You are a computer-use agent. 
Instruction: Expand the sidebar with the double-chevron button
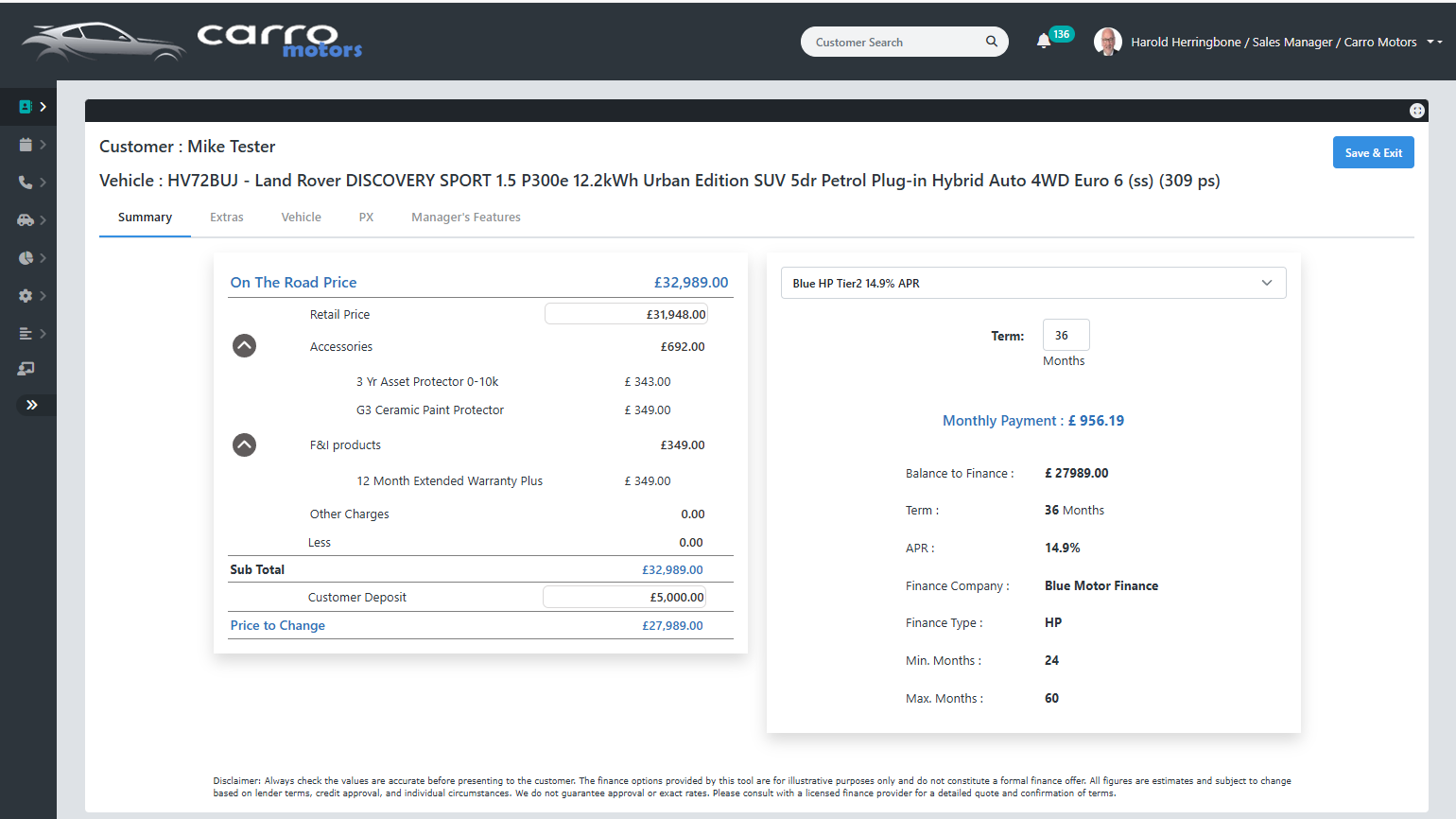(x=31, y=405)
